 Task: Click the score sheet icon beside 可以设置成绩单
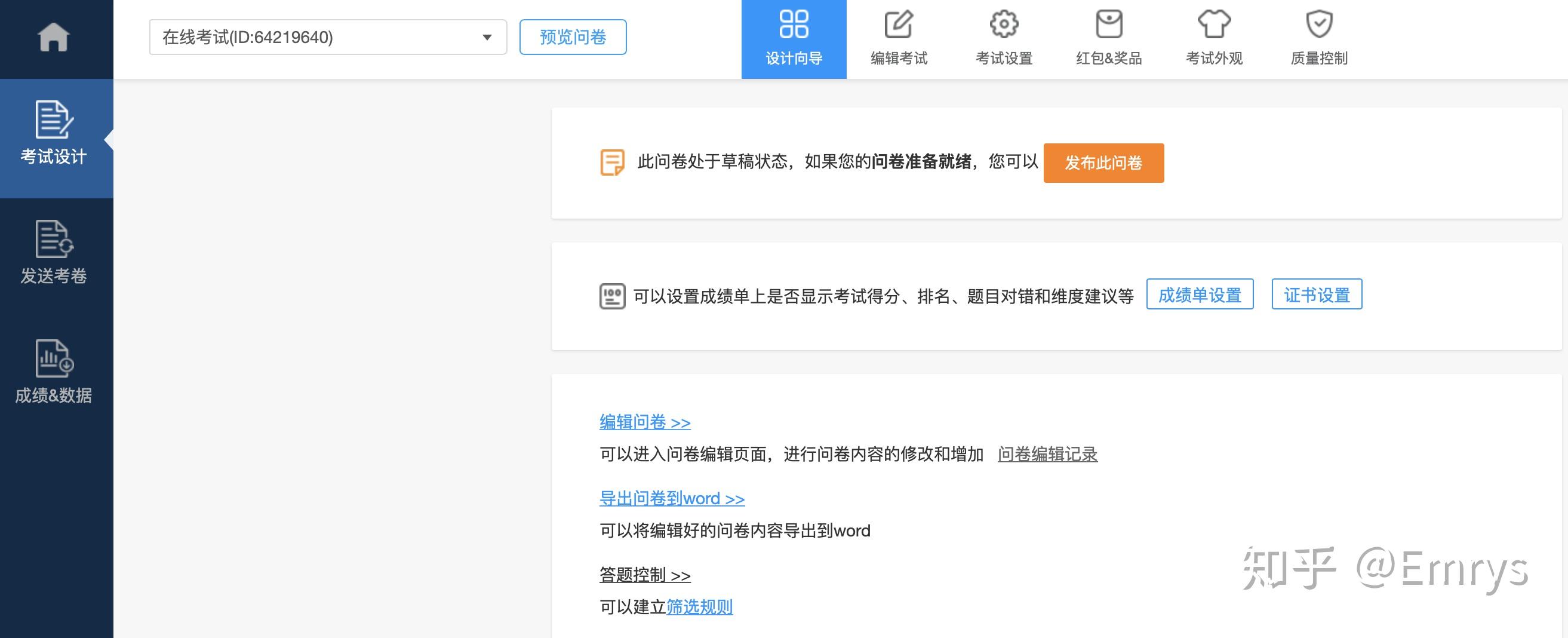click(x=613, y=296)
